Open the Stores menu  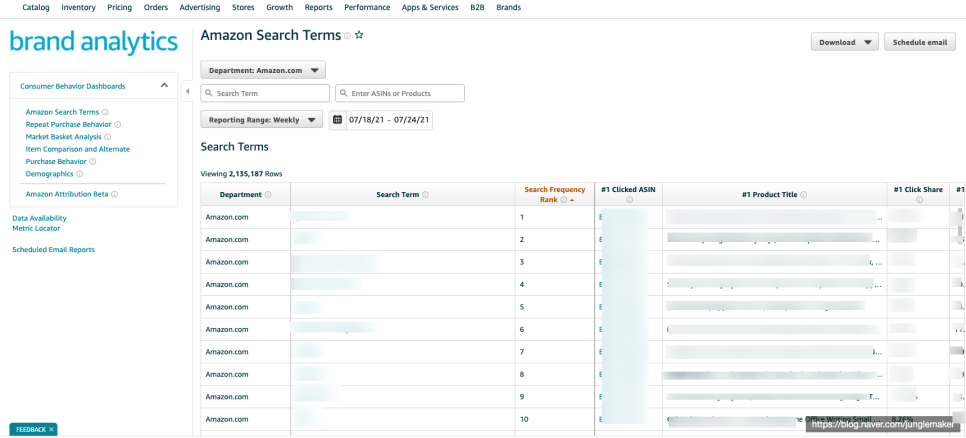[x=243, y=7]
